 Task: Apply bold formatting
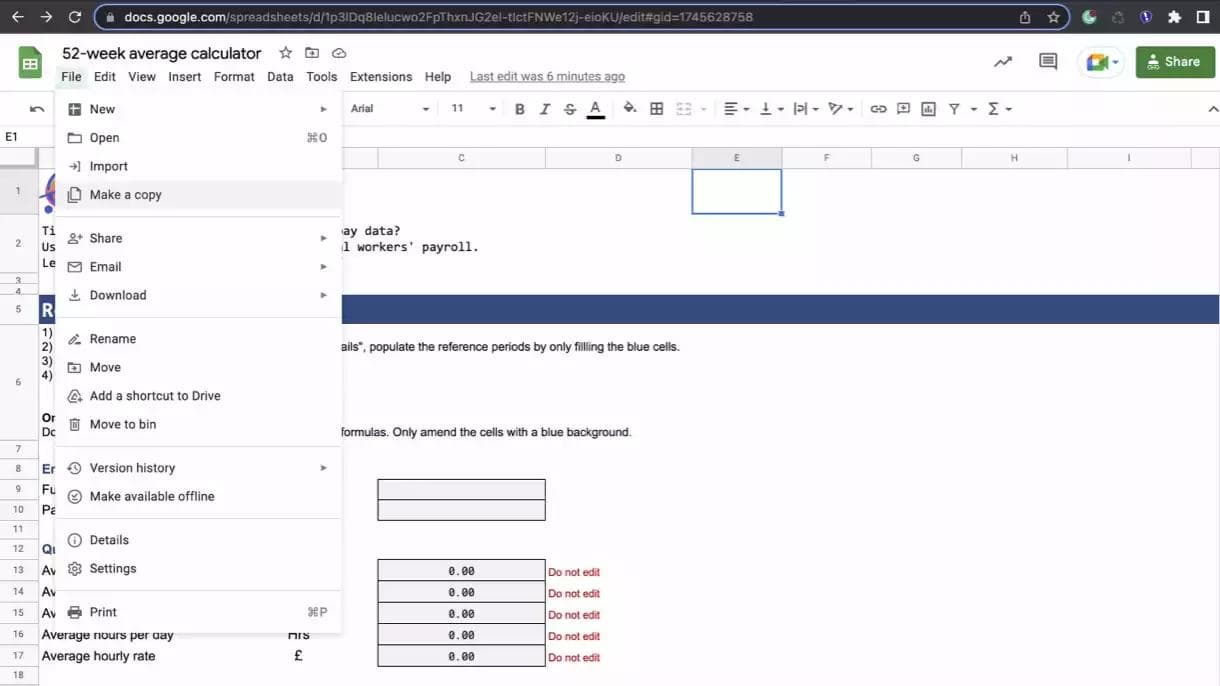click(x=519, y=108)
